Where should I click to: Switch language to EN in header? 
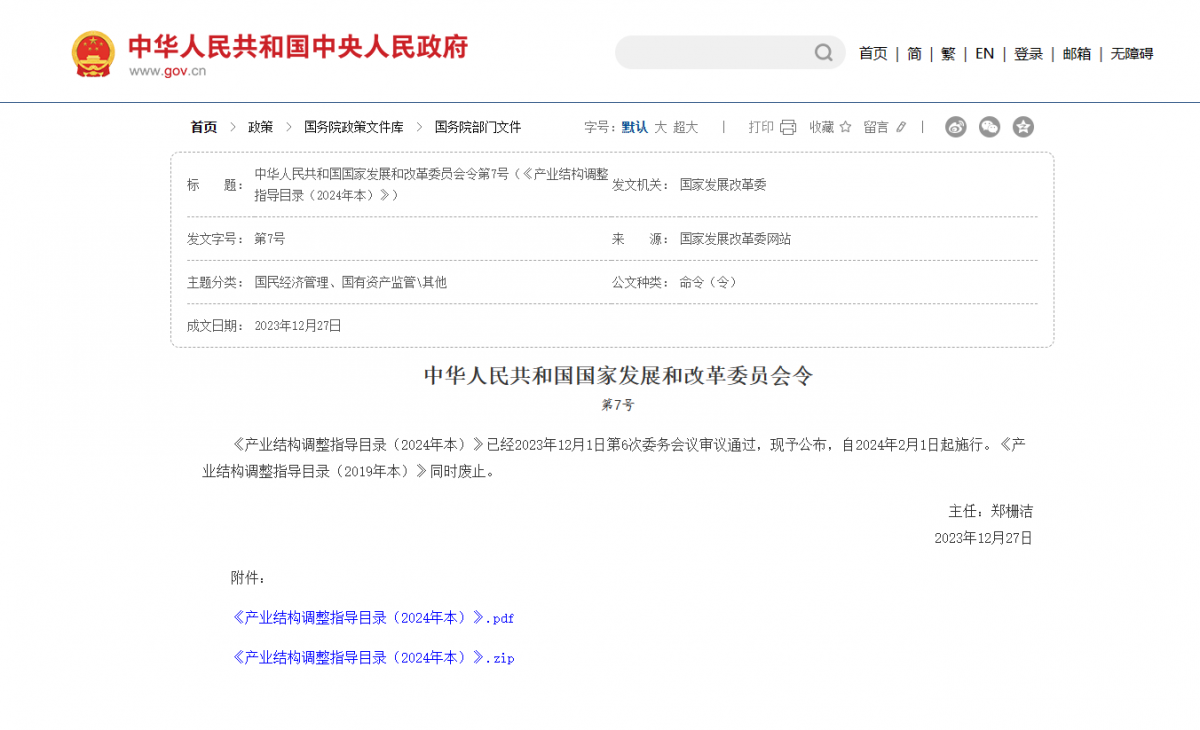click(x=985, y=54)
